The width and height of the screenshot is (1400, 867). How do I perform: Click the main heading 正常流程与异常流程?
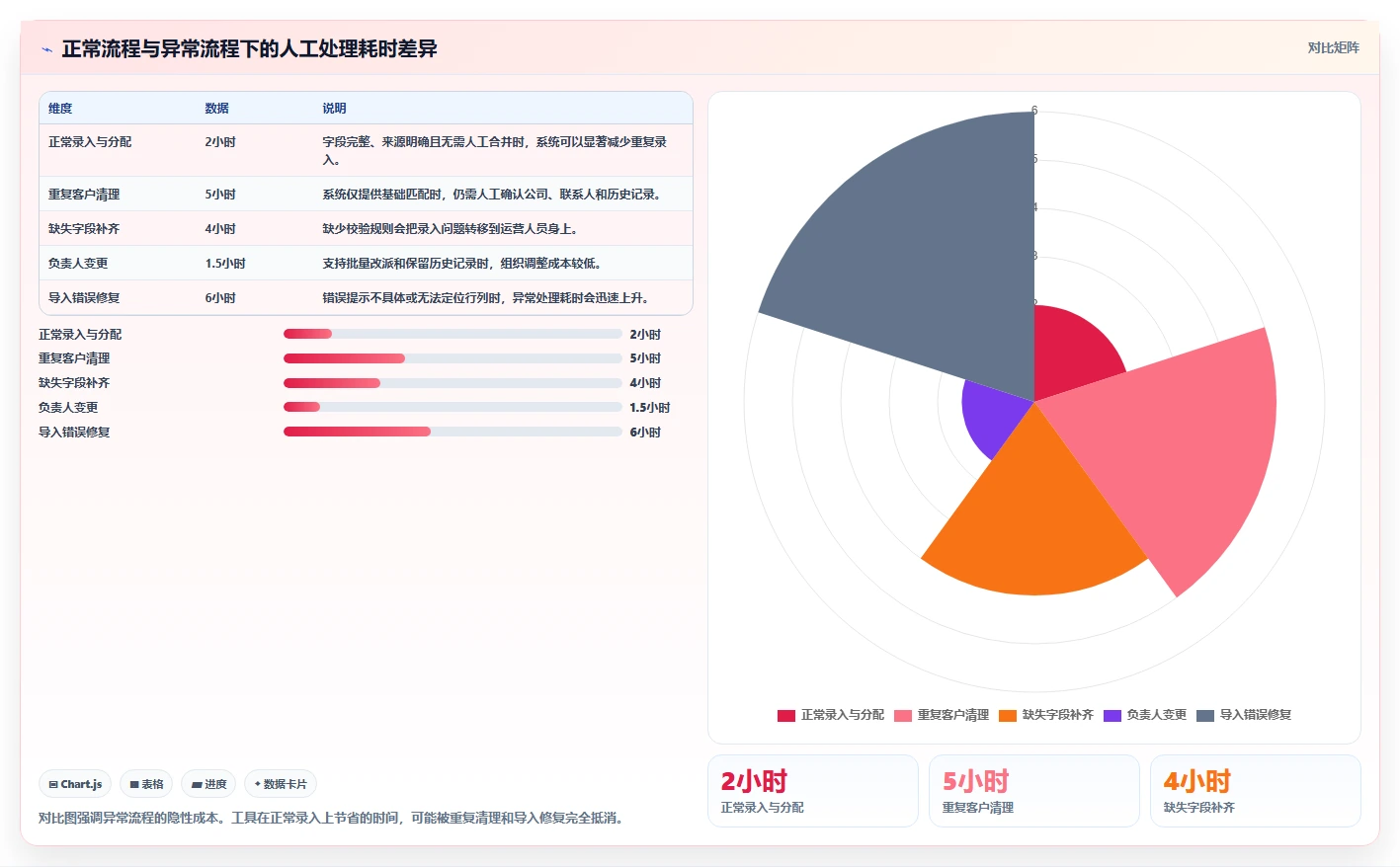pos(249,48)
